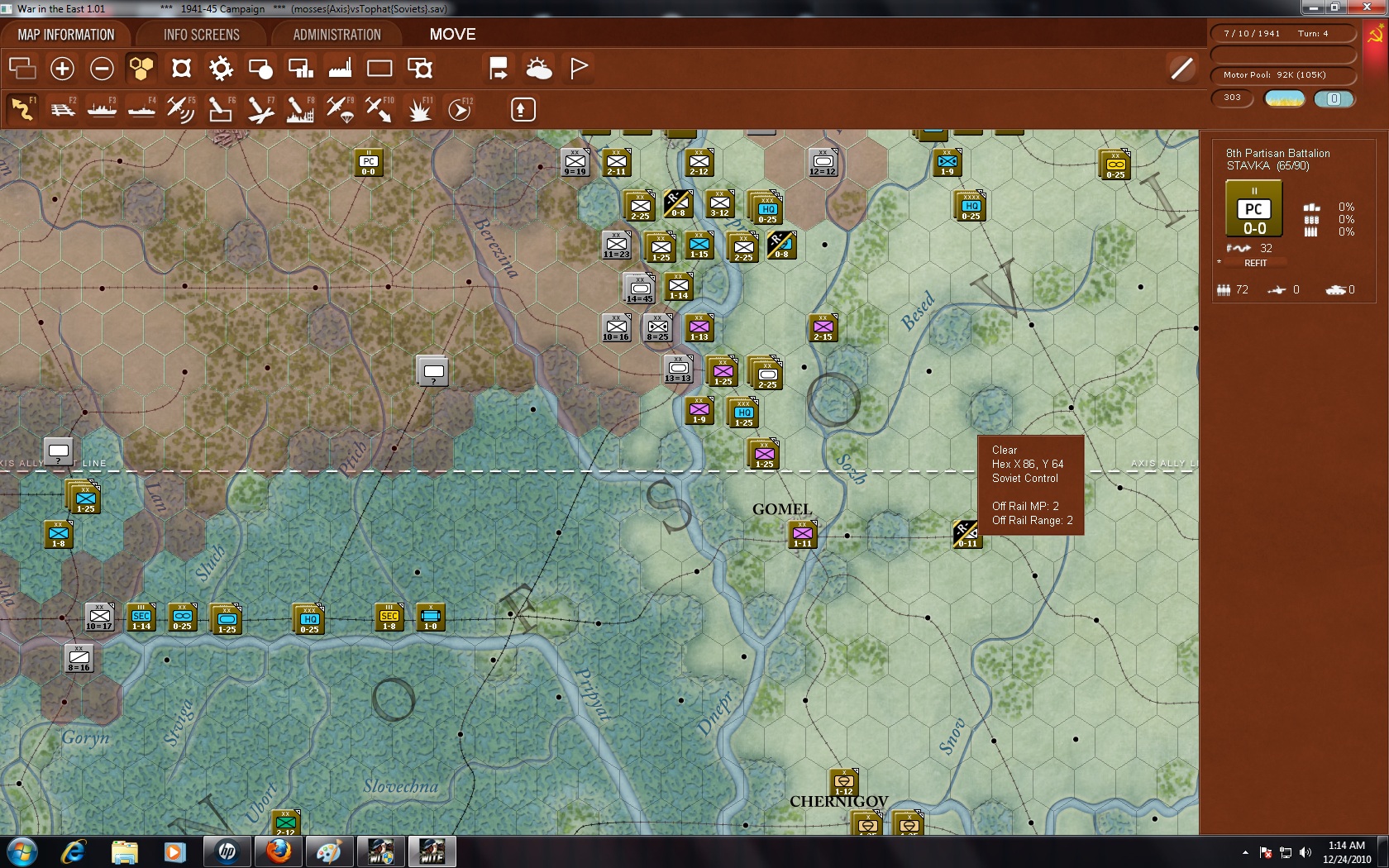Screen dimensions: 1389x868
Task: Click the REFIT button in unit panel
Action: (1255, 263)
